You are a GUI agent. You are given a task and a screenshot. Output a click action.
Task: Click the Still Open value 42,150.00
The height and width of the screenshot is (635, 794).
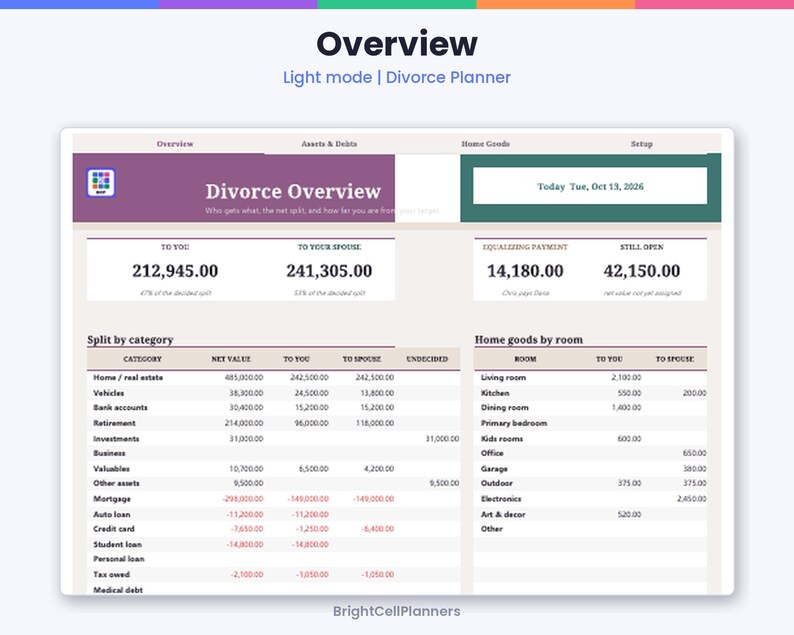tap(642, 271)
